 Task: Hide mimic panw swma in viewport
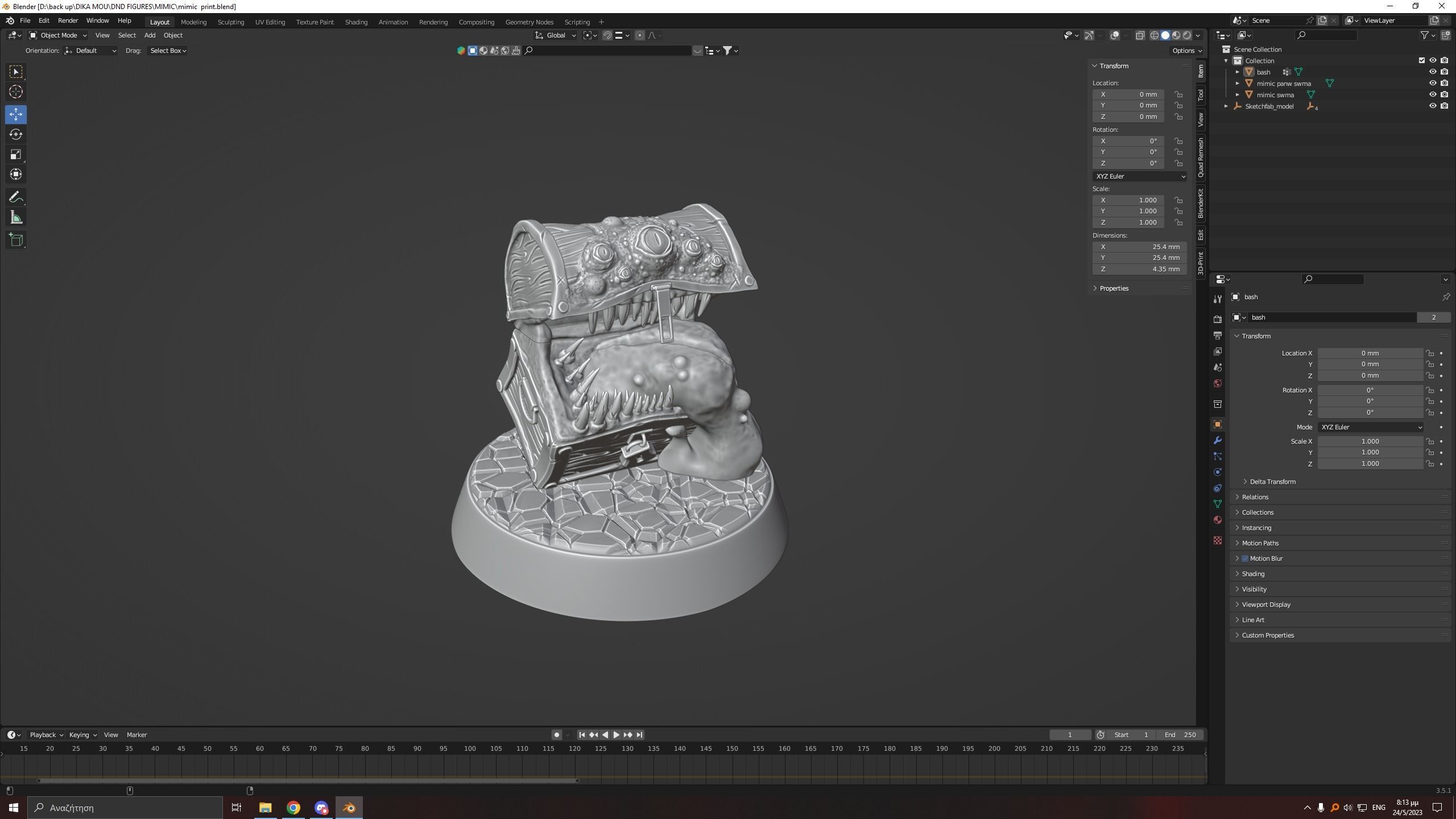tap(1433, 83)
